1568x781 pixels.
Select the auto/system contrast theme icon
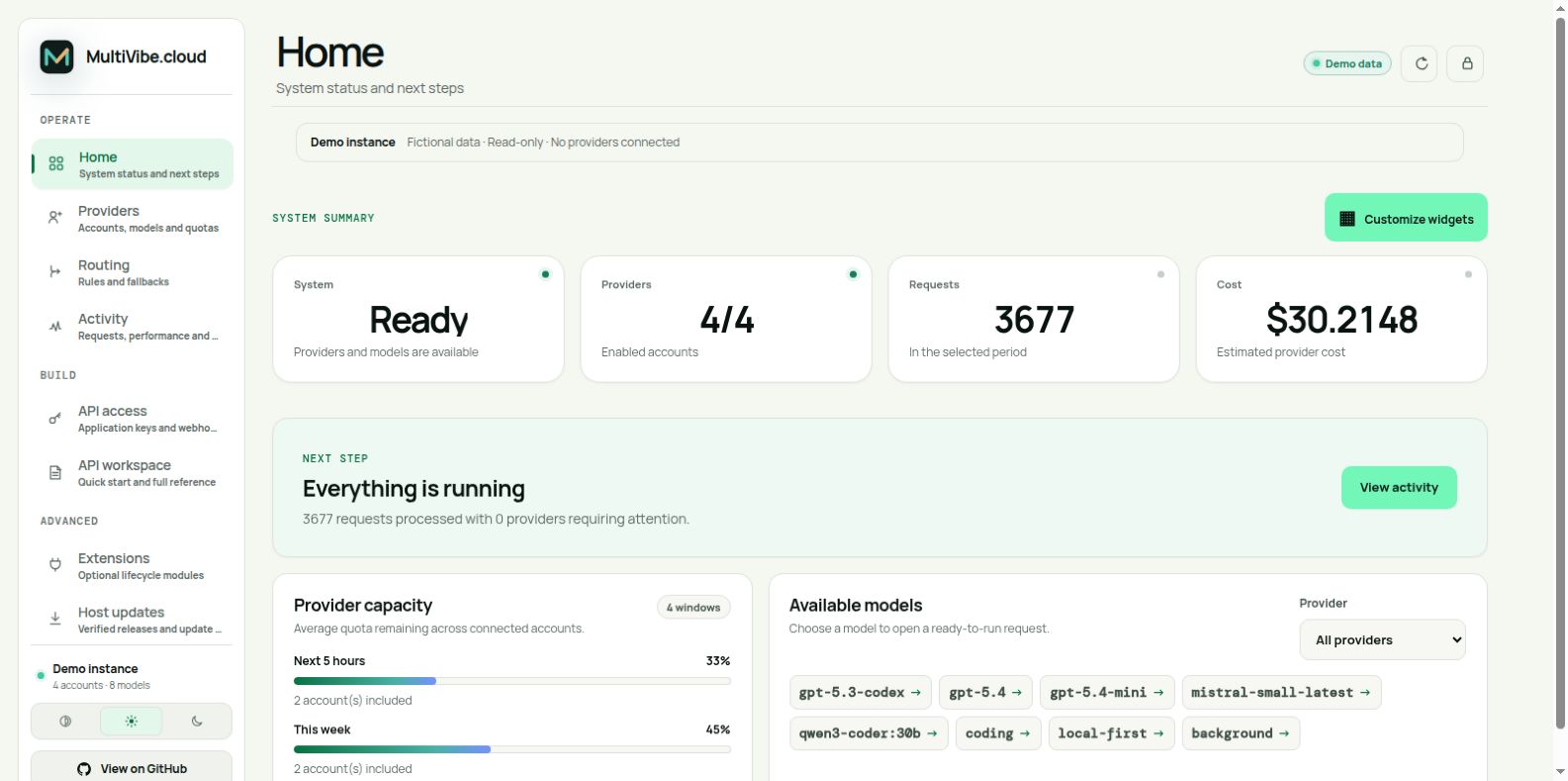pos(65,721)
